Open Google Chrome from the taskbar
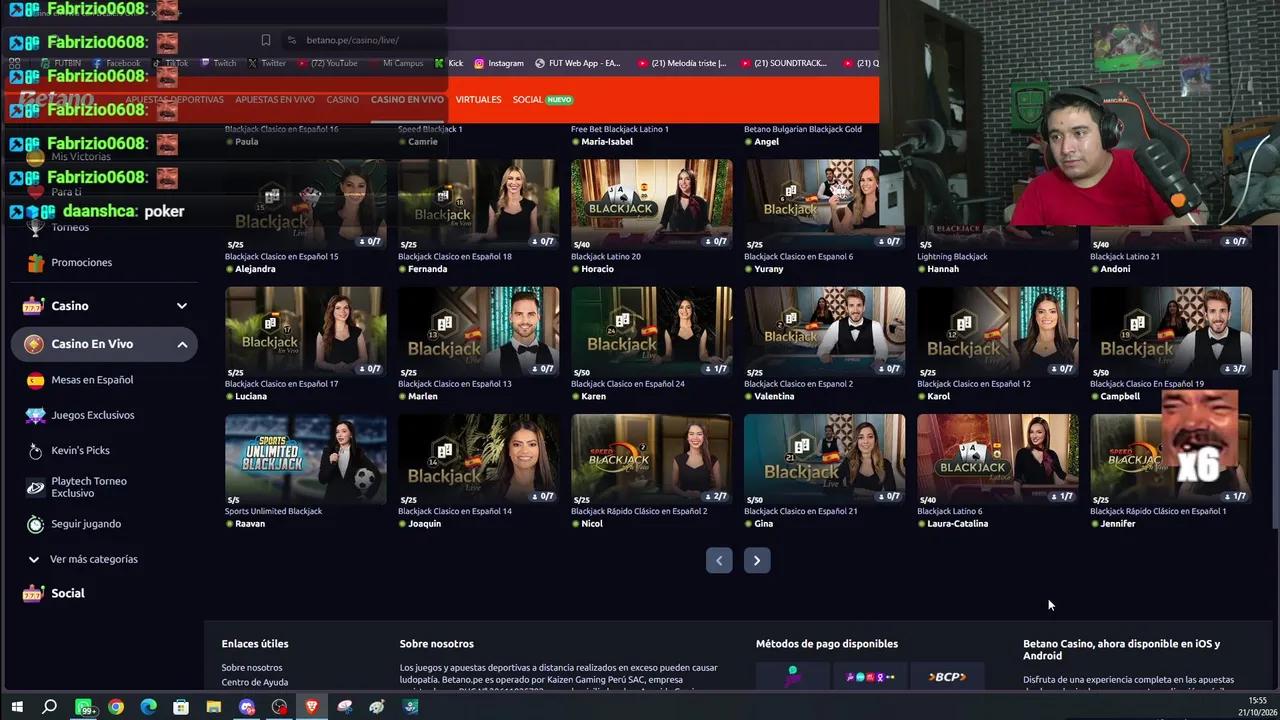Viewport: 1280px width, 720px height. 116,707
